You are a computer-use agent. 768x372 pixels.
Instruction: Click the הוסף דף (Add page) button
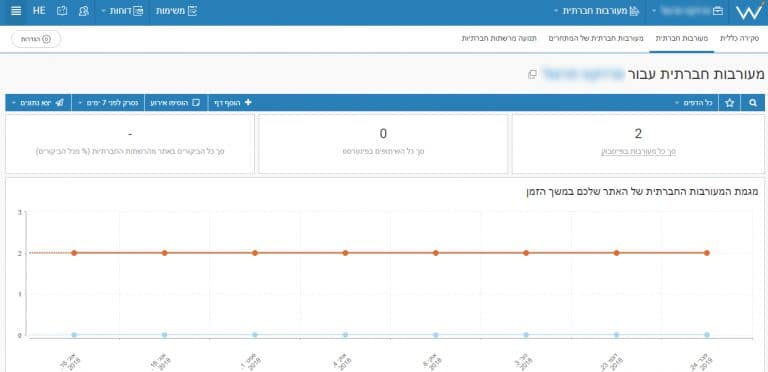pos(233,103)
